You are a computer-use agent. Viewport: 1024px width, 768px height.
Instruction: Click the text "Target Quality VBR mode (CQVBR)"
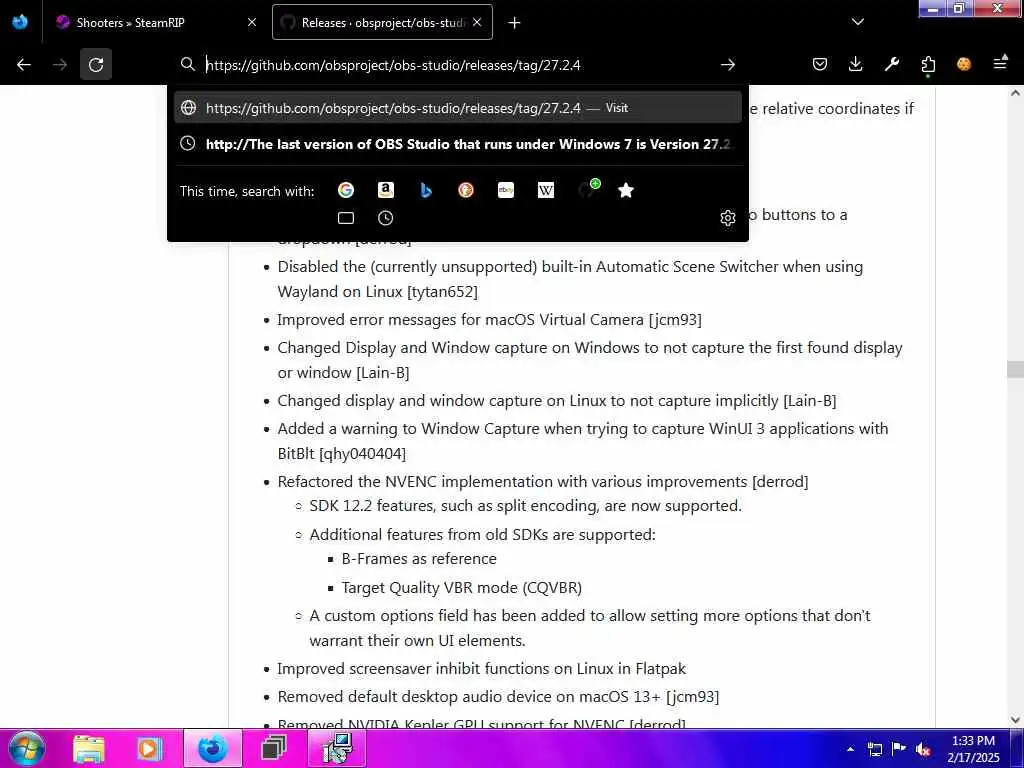tap(462, 588)
